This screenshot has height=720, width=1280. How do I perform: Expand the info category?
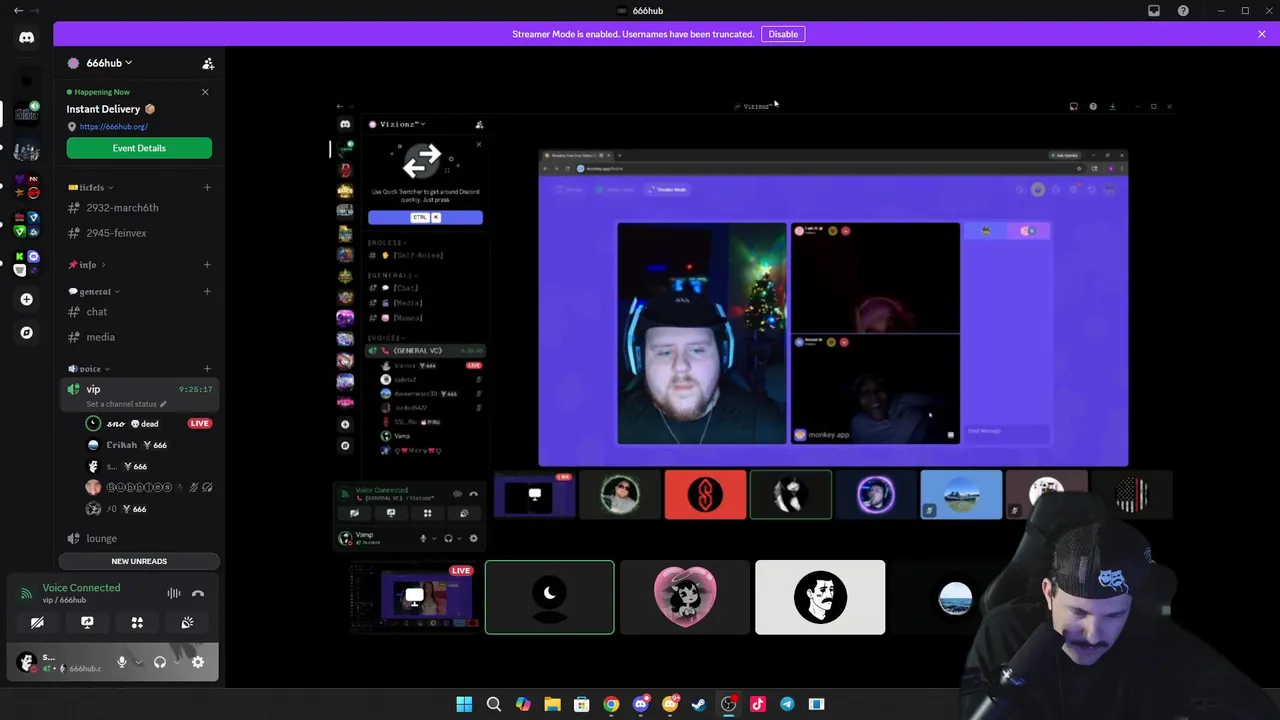[87, 265]
